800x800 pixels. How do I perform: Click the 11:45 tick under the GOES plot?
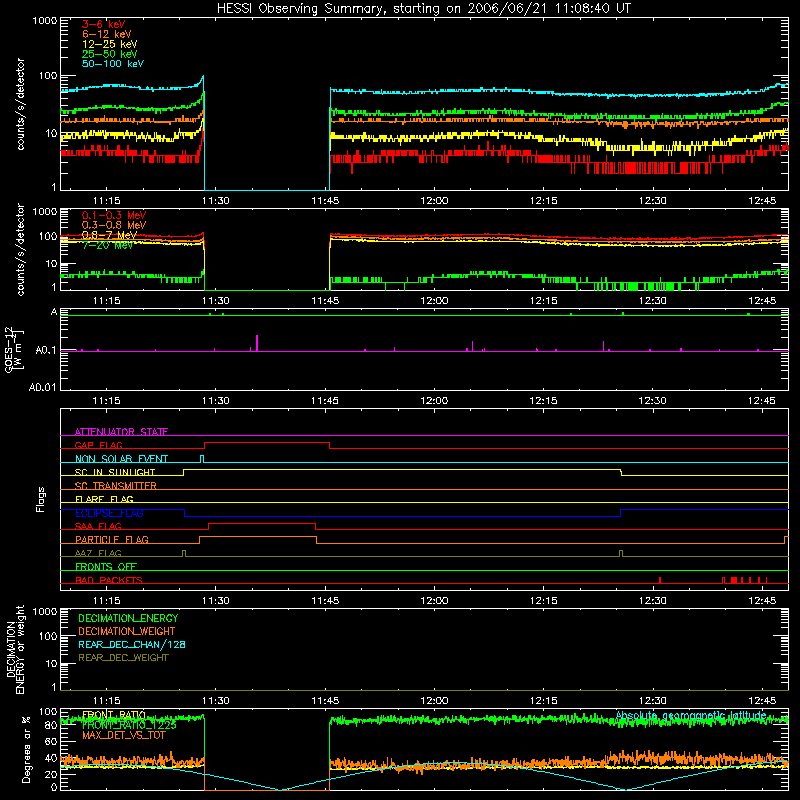coord(324,401)
